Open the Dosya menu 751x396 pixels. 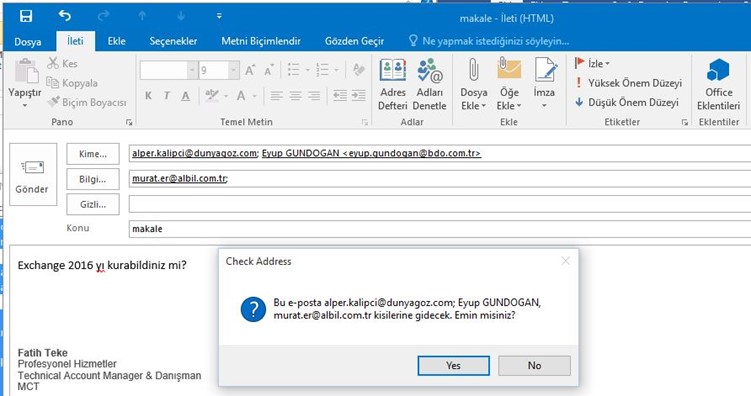27,42
